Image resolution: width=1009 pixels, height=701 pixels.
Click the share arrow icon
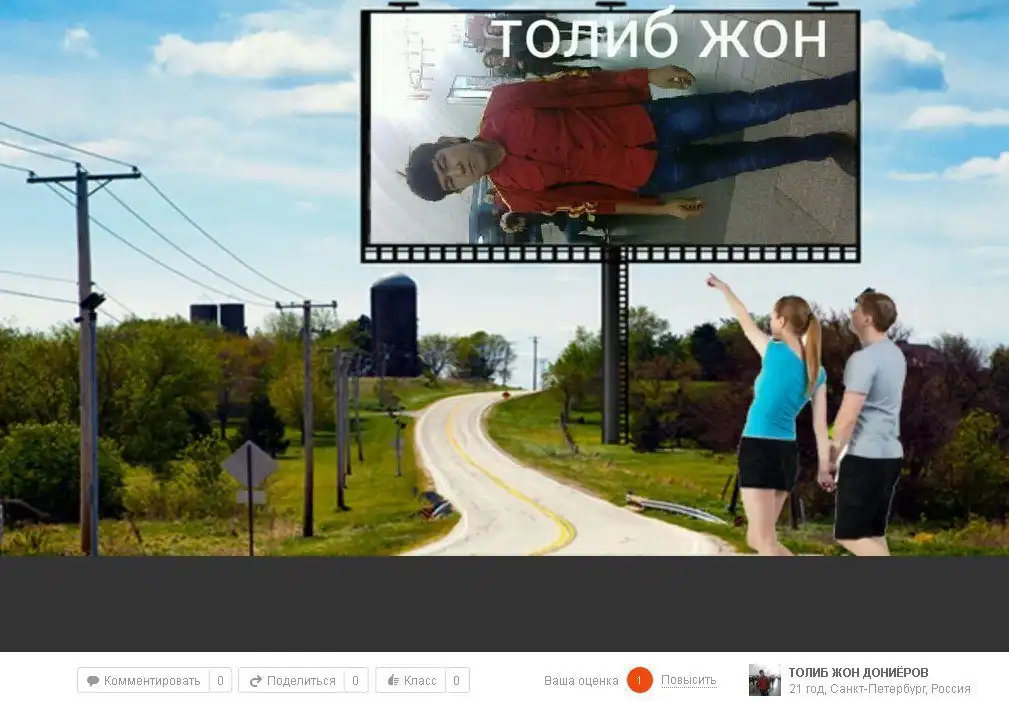coord(255,681)
